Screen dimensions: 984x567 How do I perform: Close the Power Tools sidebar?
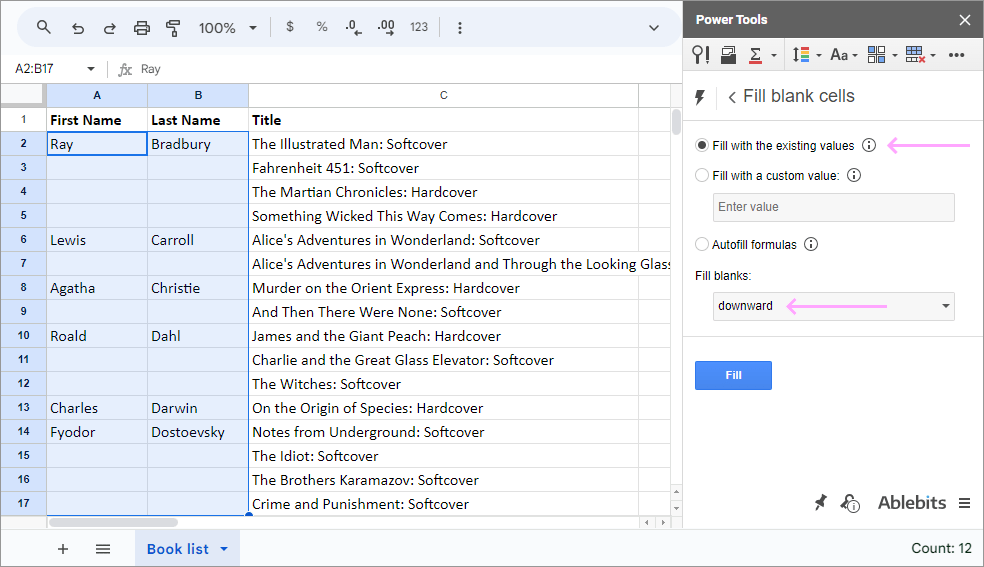(x=965, y=20)
